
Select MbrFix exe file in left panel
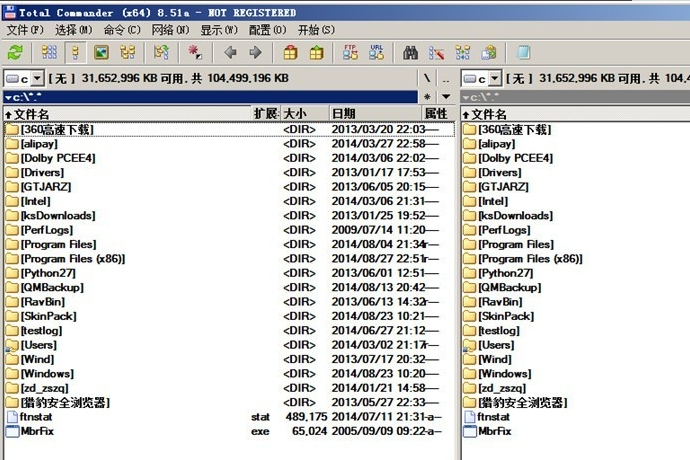(x=229, y=431)
